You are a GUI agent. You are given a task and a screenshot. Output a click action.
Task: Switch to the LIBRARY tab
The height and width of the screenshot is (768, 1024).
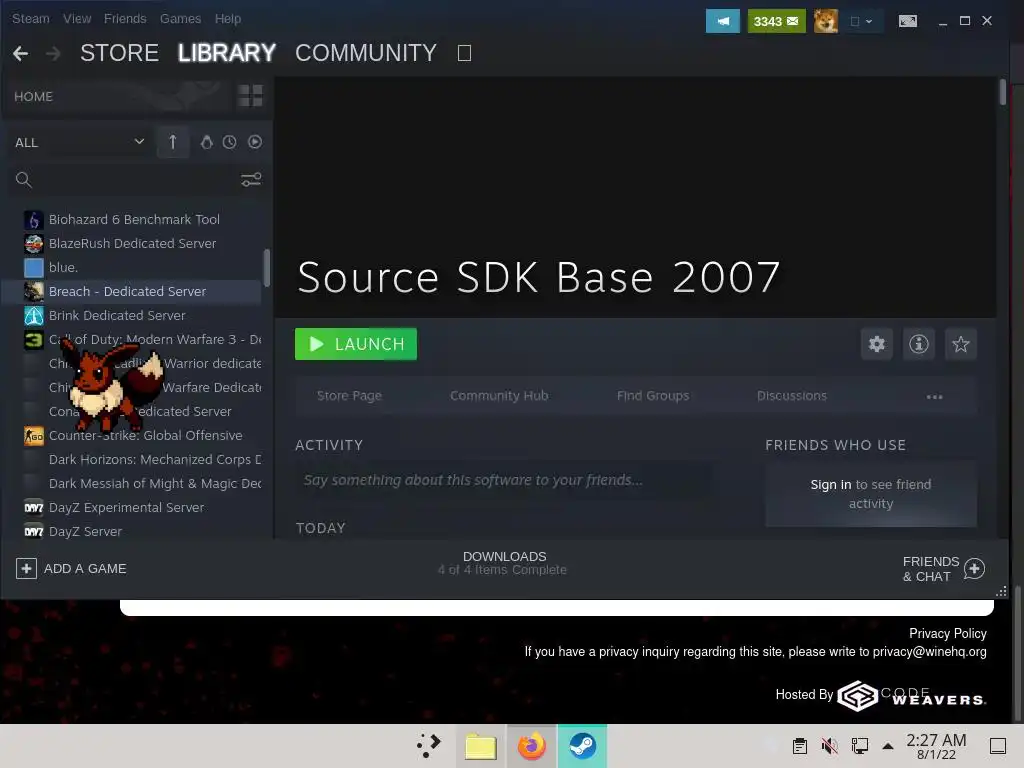227,53
